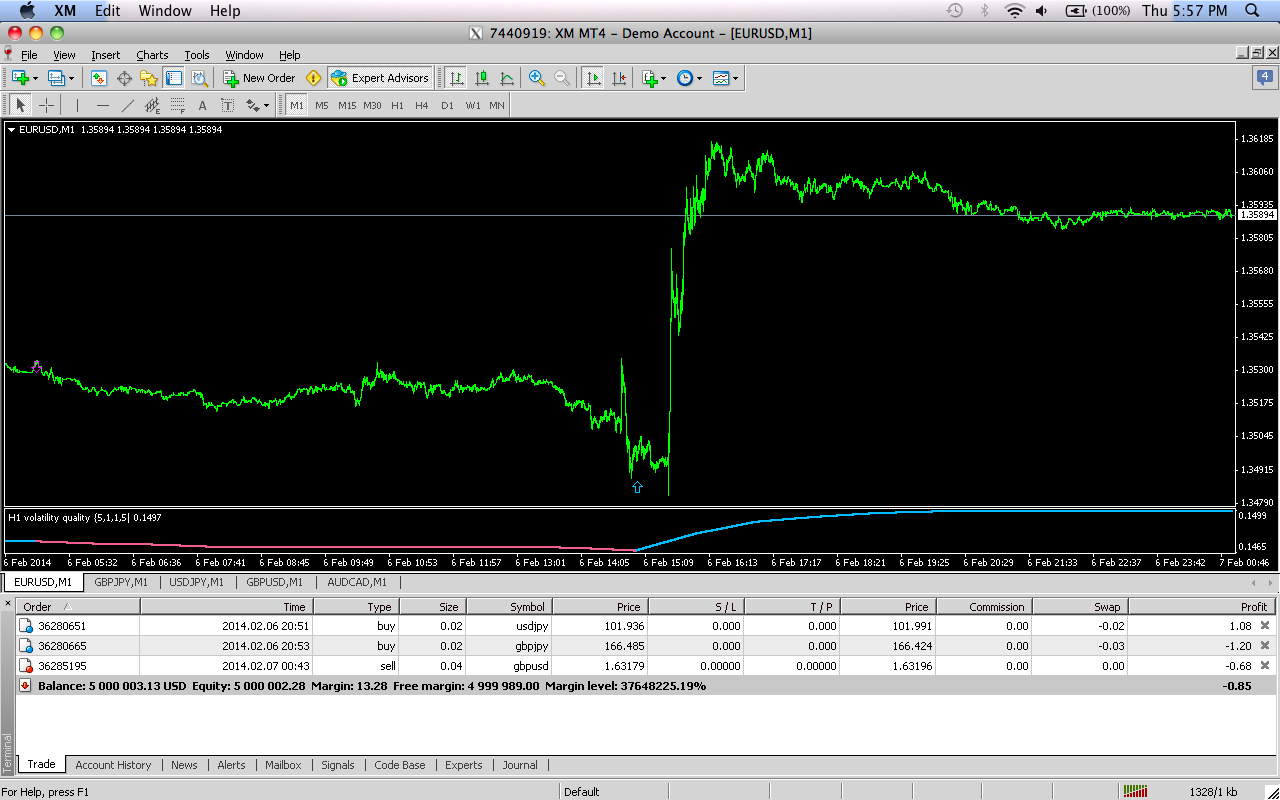Toggle chart Auto Scroll
The image size is (1280, 800).
594,78
